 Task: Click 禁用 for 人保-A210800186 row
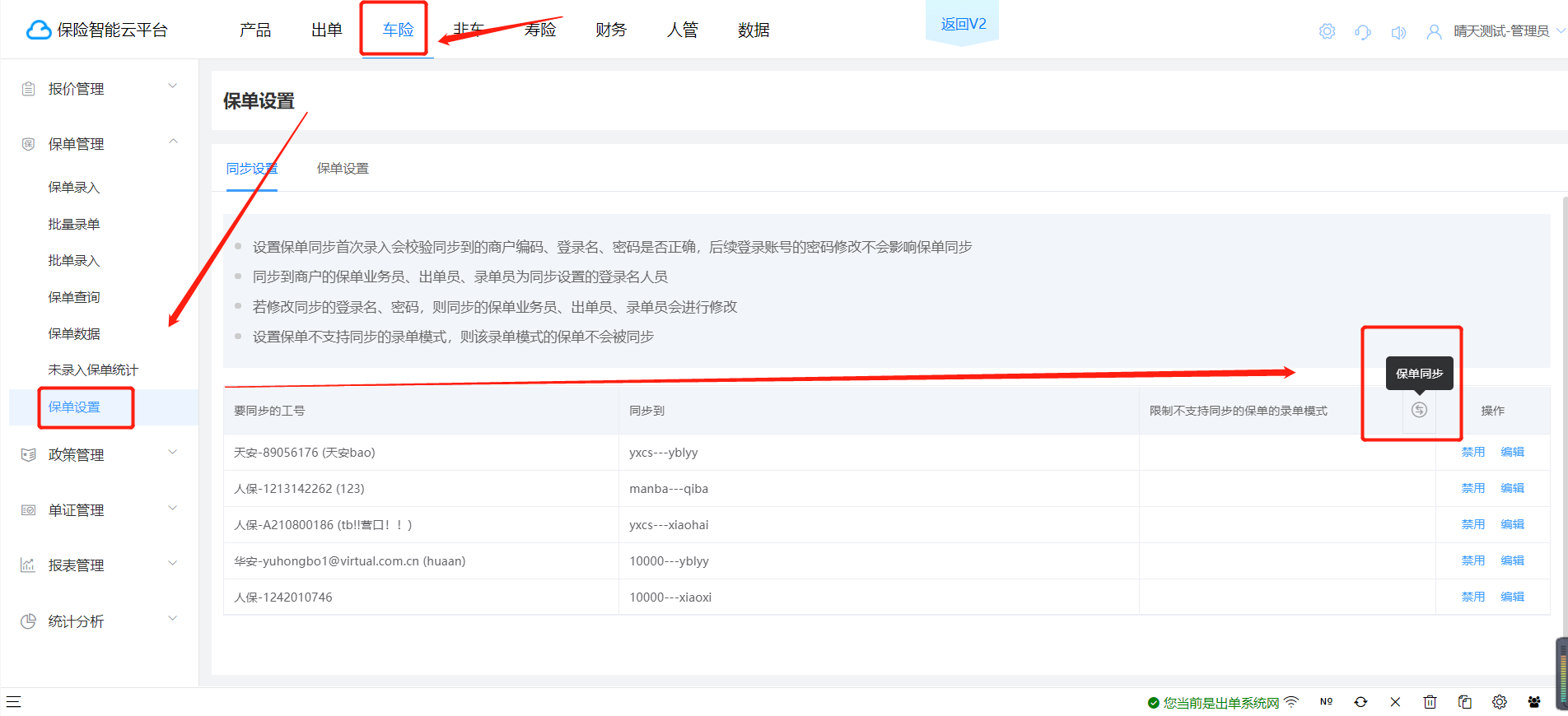tap(1473, 524)
